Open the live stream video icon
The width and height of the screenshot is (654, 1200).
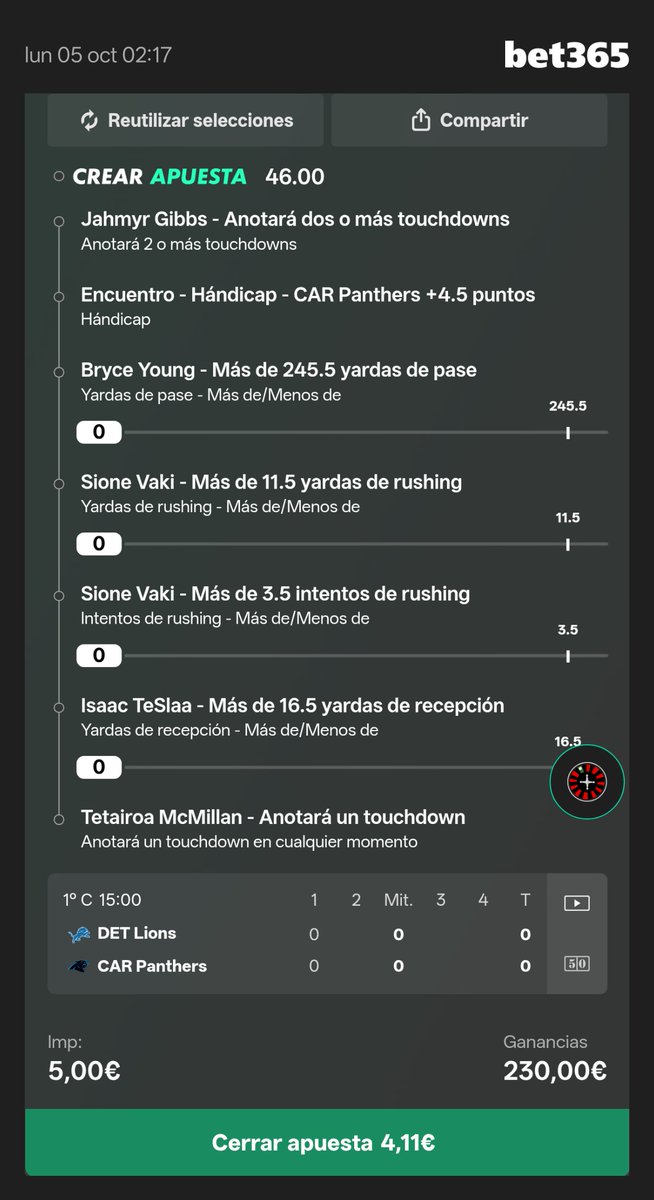[576, 903]
